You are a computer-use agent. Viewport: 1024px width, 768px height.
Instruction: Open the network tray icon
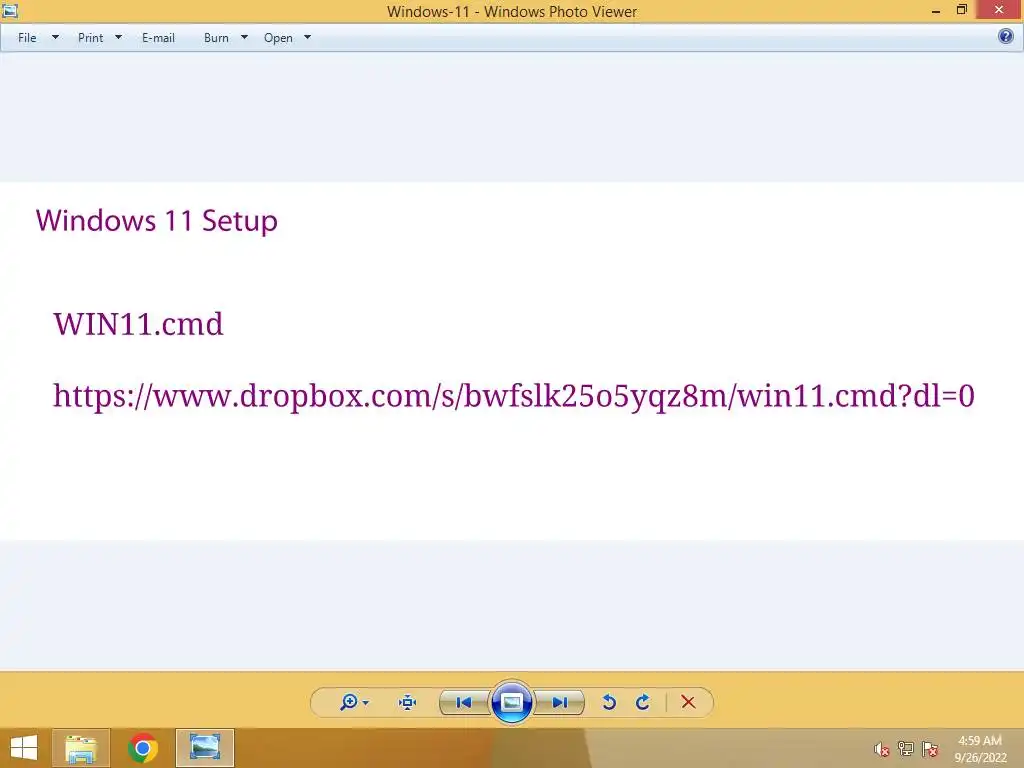point(906,748)
